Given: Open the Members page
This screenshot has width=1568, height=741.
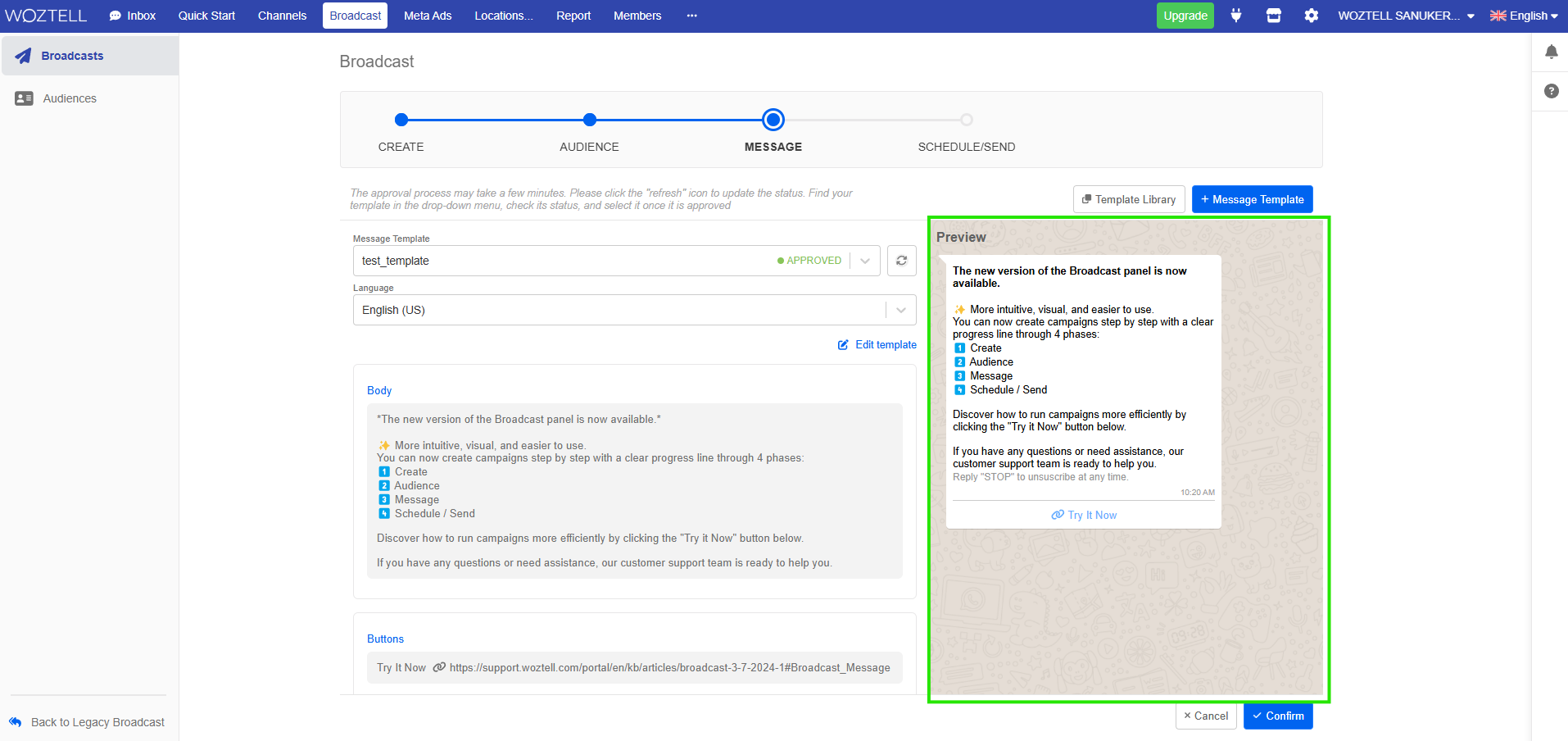Looking at the screenshot, I should 637,16.
